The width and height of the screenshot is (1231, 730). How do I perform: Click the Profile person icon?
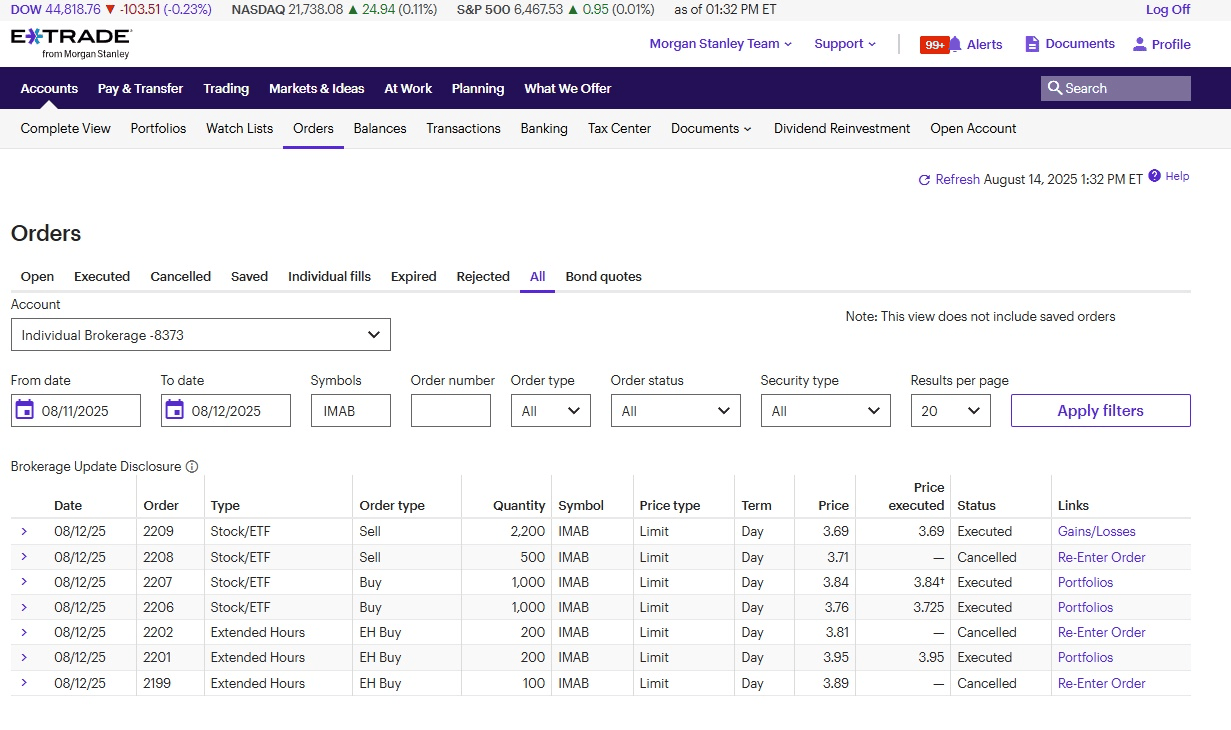coord(1139,44)
